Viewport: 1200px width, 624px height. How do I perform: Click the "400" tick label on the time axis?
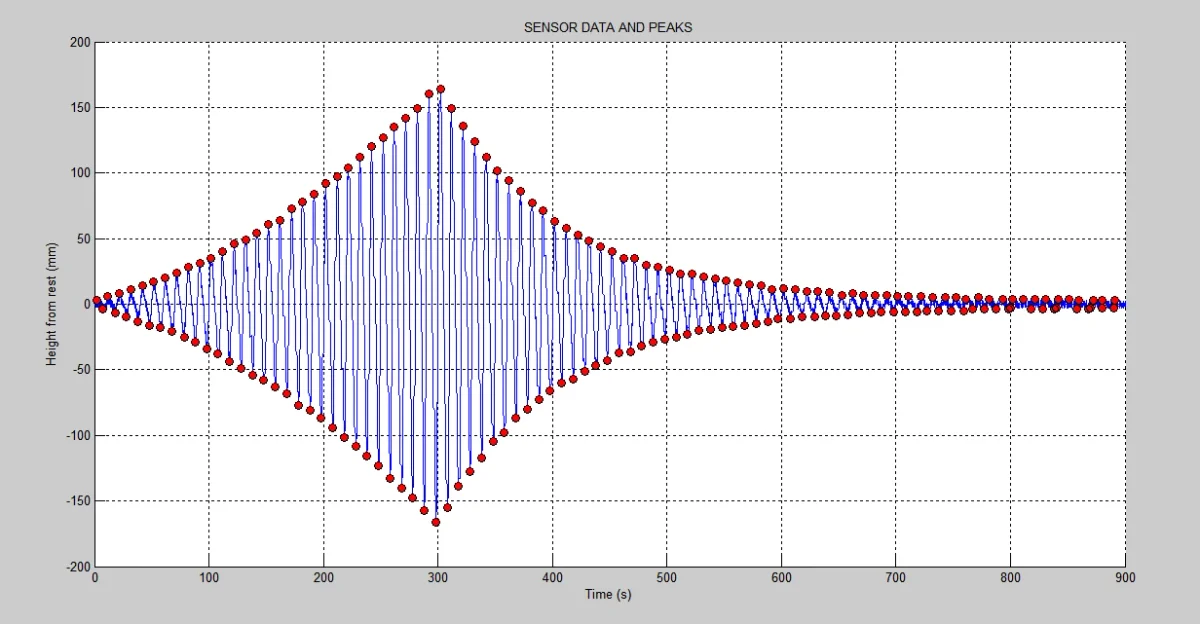(552, 577)
